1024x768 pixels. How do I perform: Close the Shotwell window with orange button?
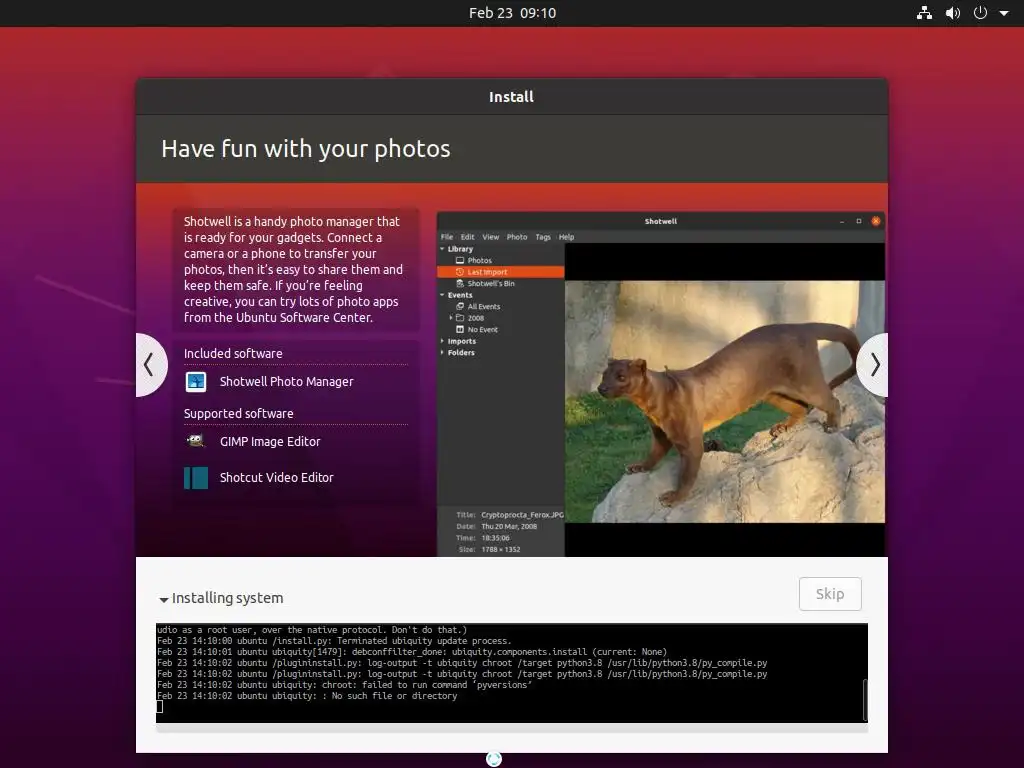point(876,221)
